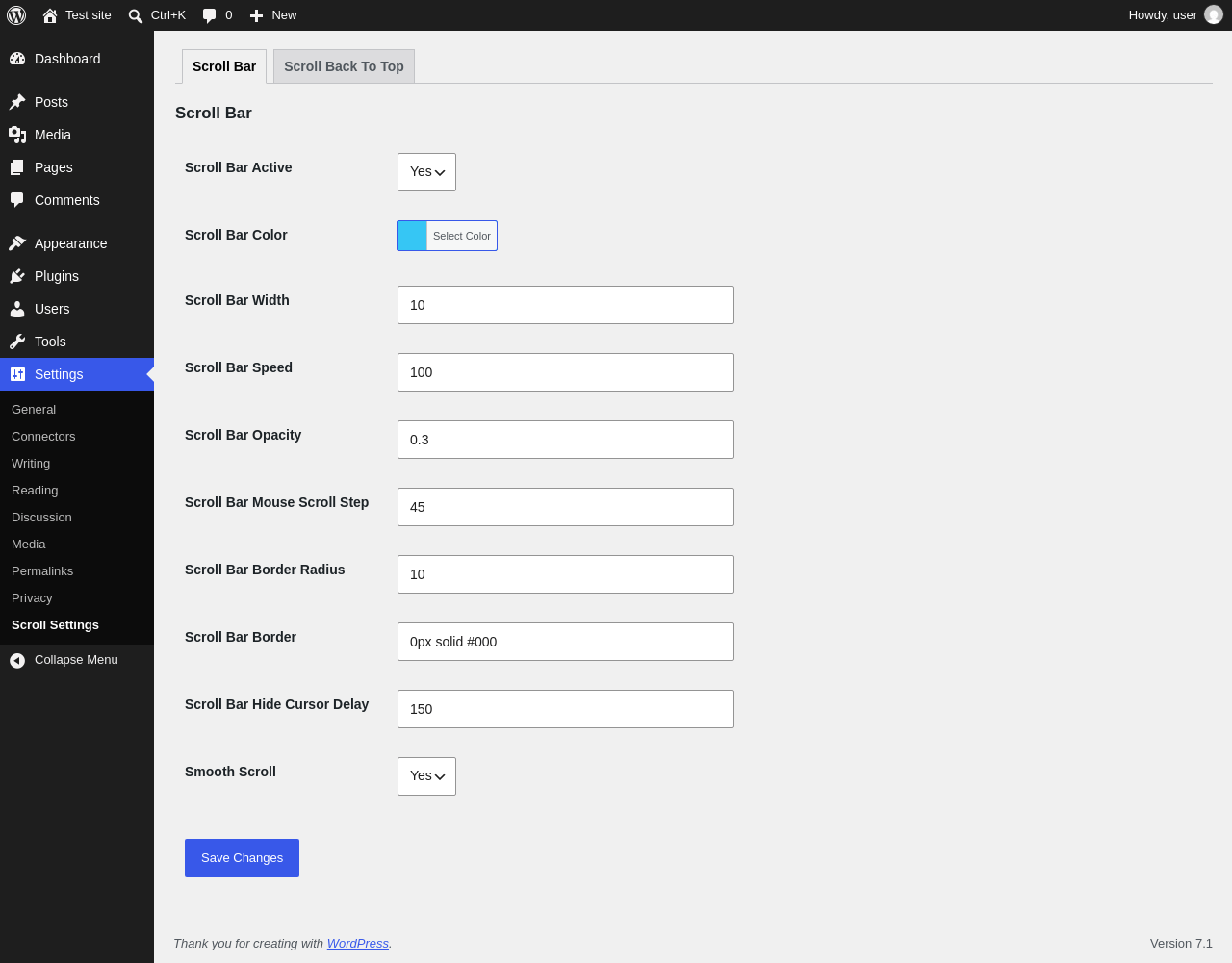Click the Users person icon
The width and height of the screenshot is (1232, 963).
coord(17,309)
